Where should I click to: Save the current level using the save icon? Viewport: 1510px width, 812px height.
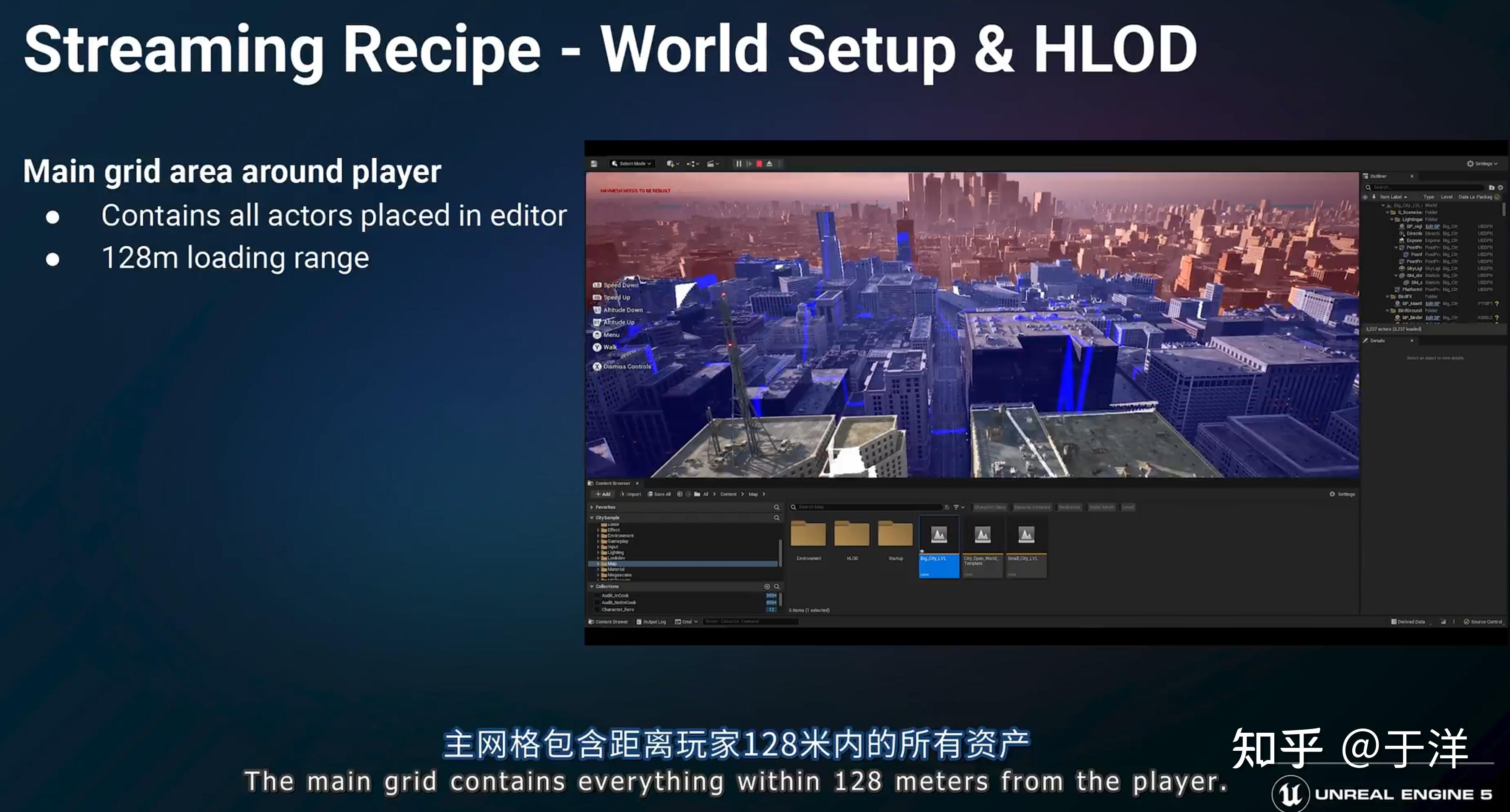tap(594, 164)
